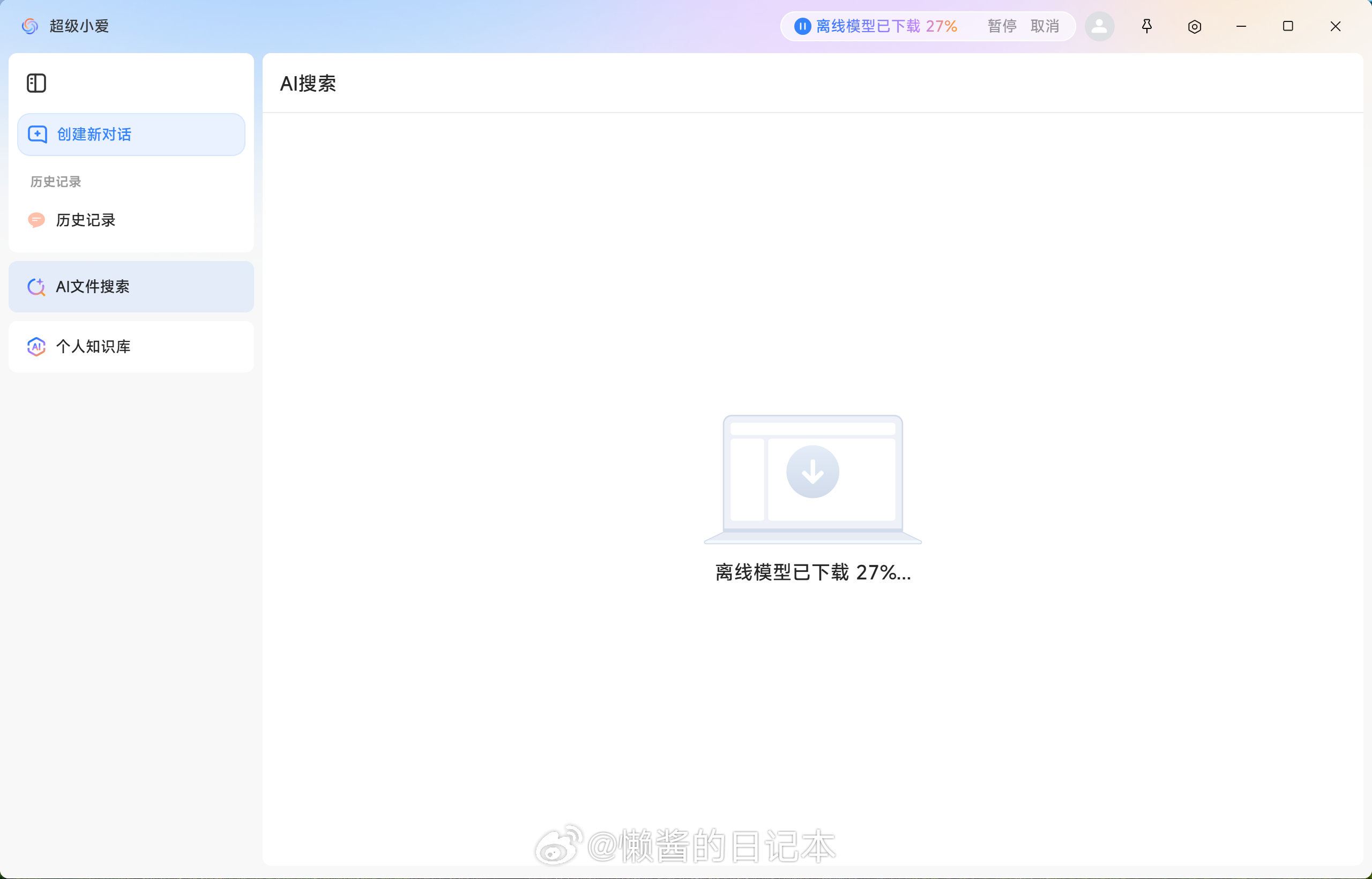Click the orange chat bubble icon

coord(36,220)
